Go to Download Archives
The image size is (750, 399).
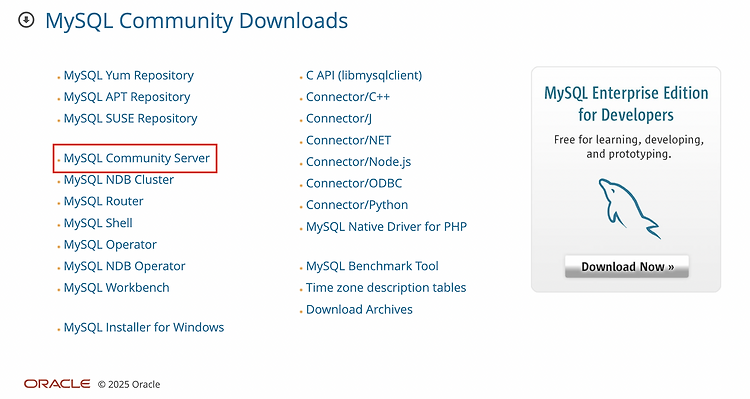[x=359, y=310]
